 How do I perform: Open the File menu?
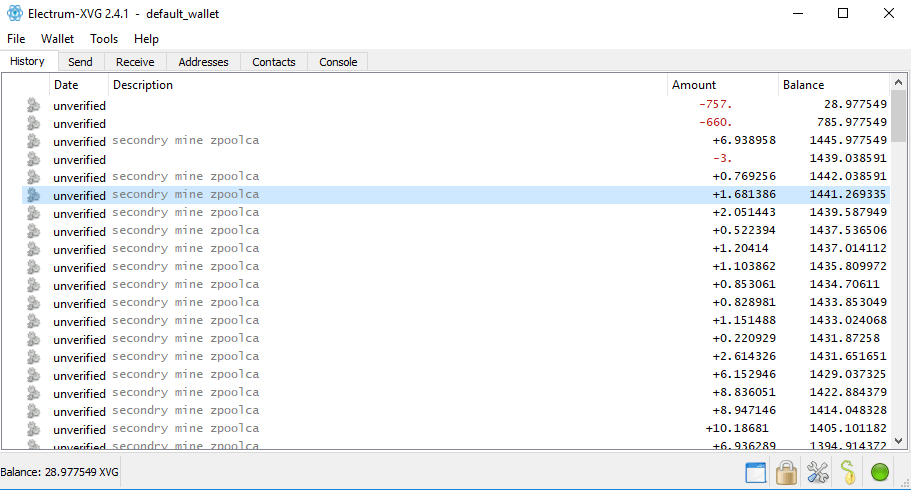[x=16, y=39]
